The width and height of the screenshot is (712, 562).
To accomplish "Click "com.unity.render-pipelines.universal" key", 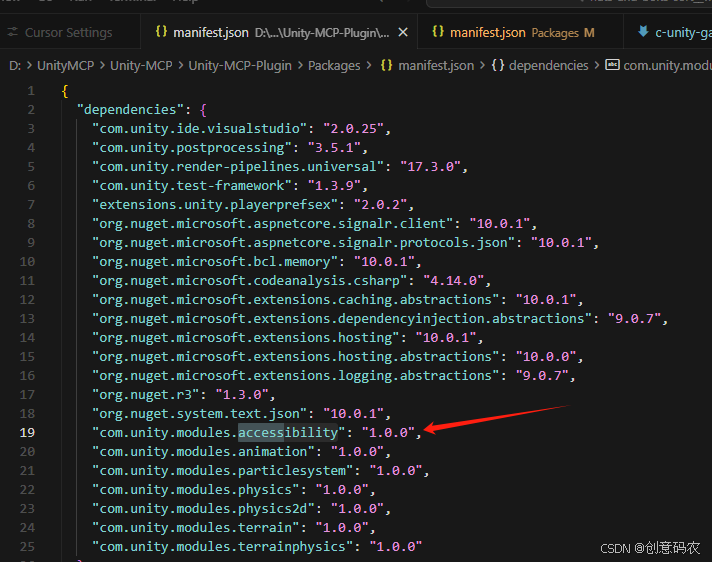I will [x=238, y=167].
